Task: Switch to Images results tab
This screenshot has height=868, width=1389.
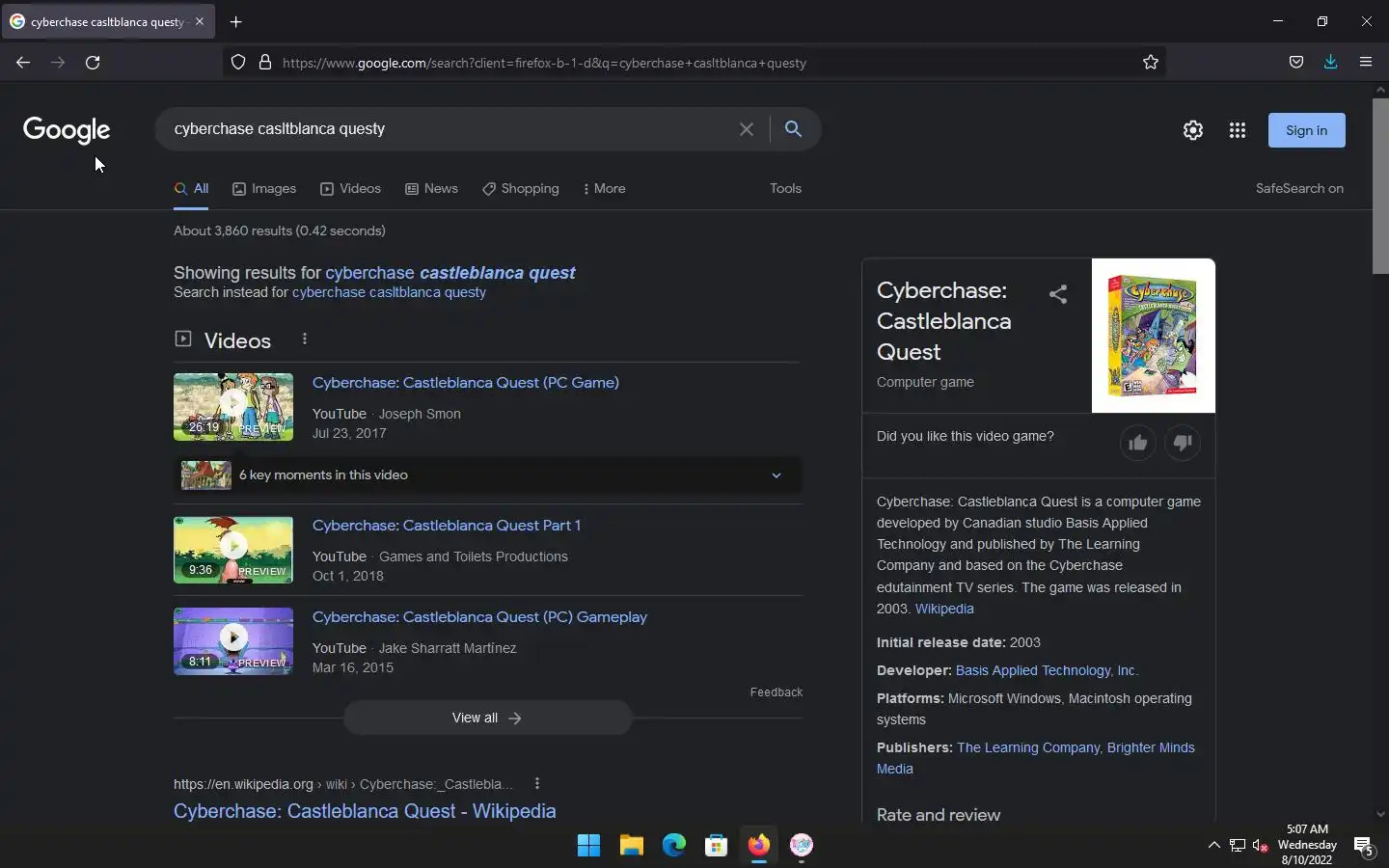Action: (264, 189)
